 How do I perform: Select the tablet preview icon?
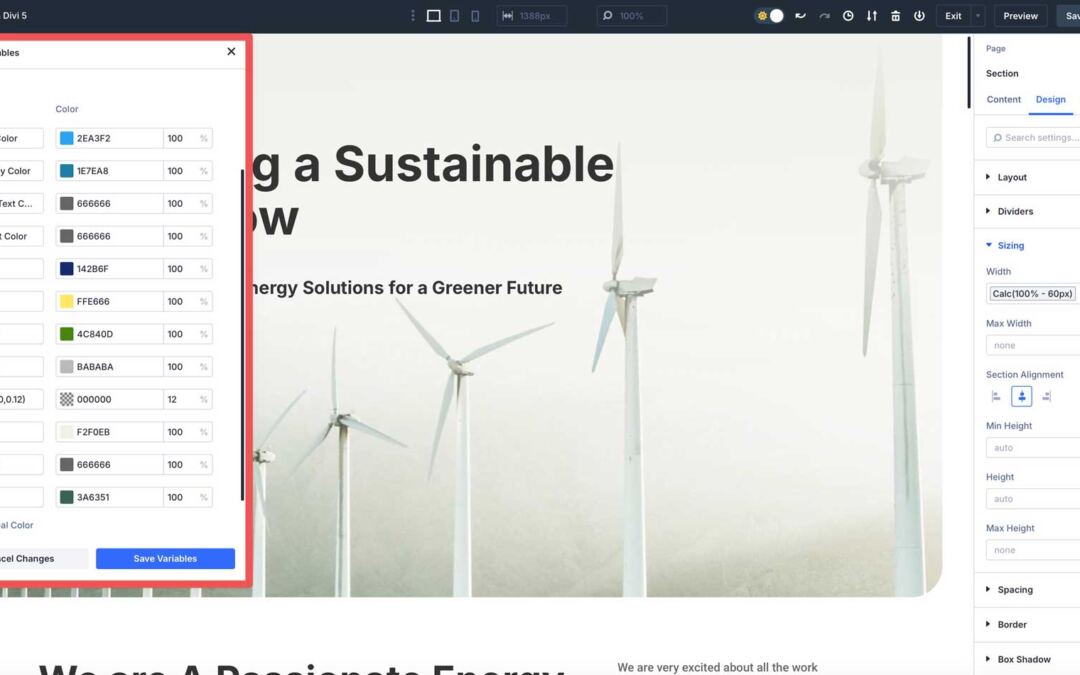(453, 15)
